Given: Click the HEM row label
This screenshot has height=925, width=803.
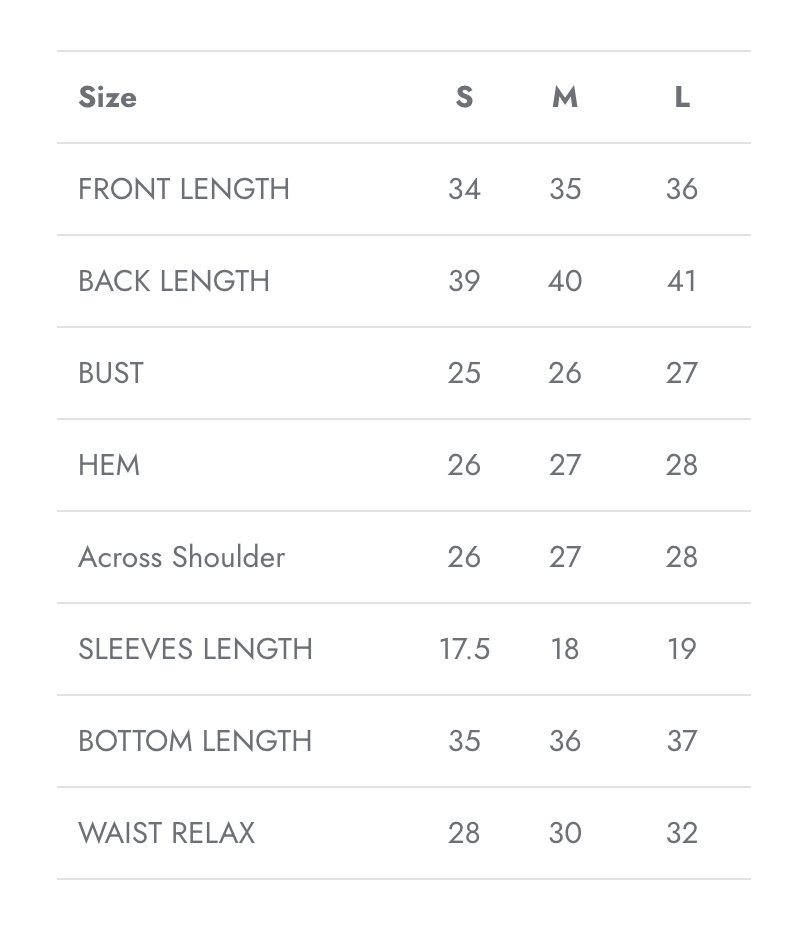Looking at the screenshot, I should pos(109,465).
